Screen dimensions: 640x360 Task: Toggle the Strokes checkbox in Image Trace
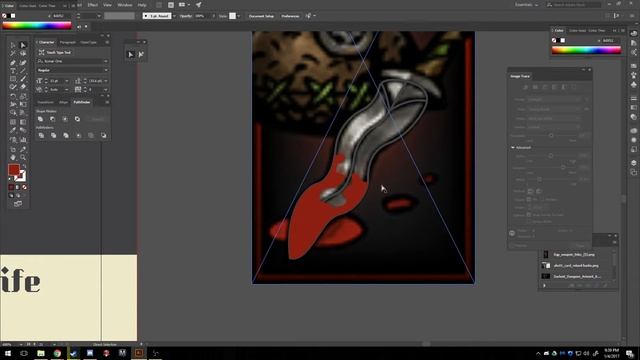coord(542,200)
